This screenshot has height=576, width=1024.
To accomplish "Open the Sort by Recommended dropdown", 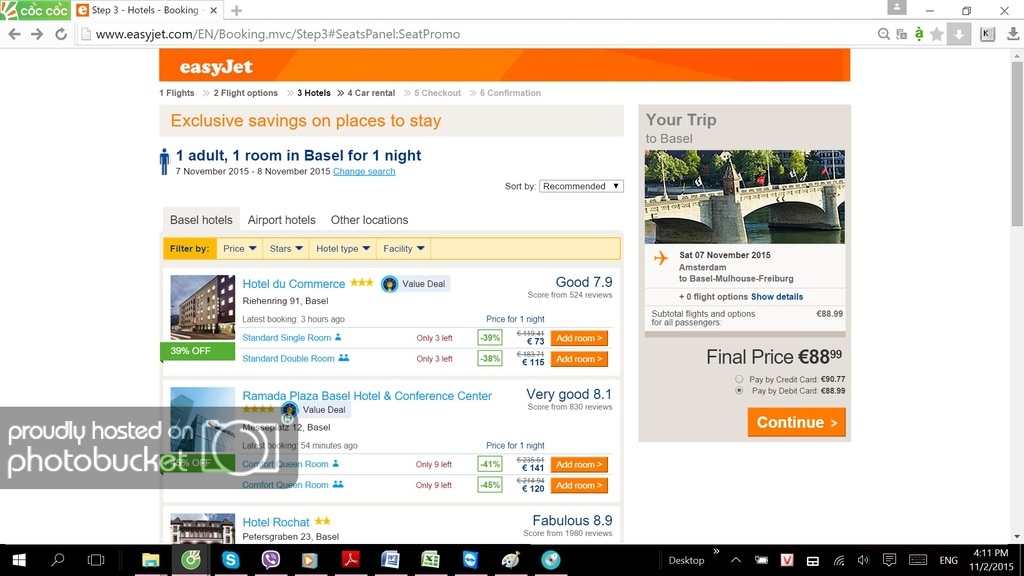I will coord(581,186).
